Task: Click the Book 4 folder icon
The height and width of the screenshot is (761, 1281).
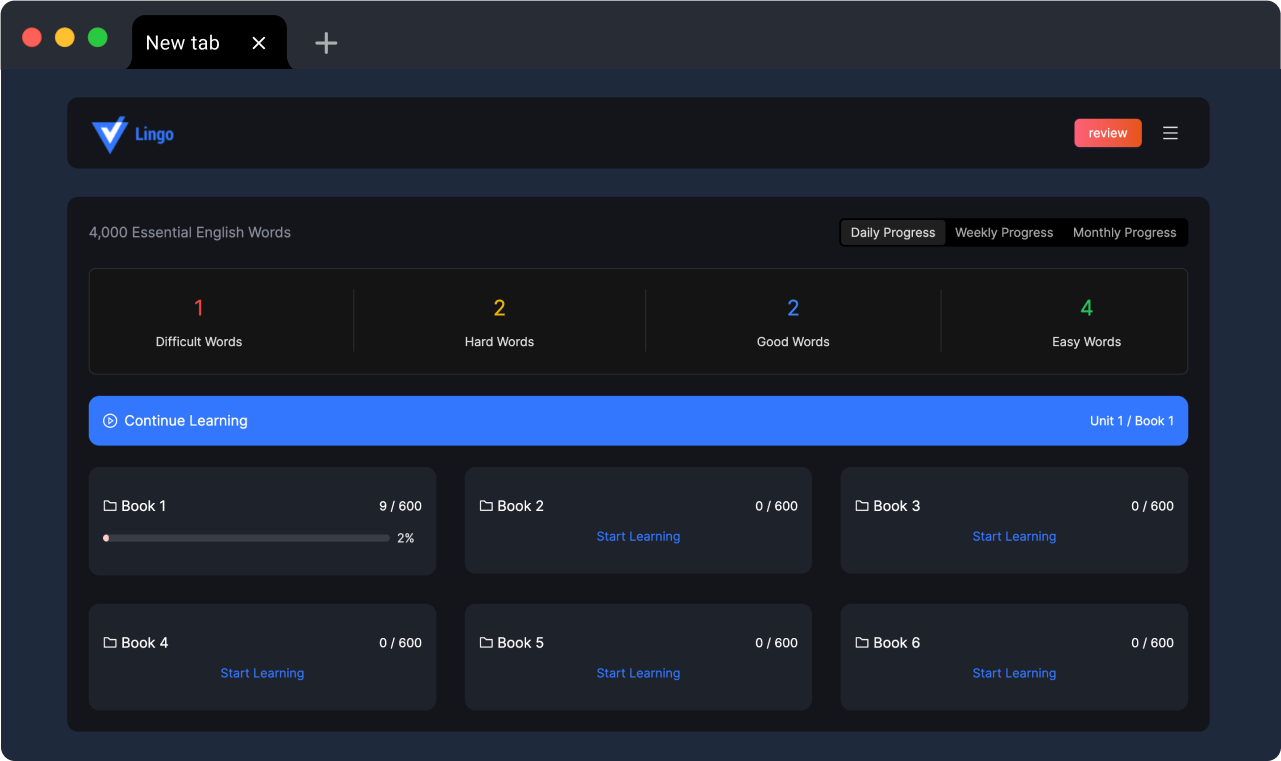Action: 110,643
